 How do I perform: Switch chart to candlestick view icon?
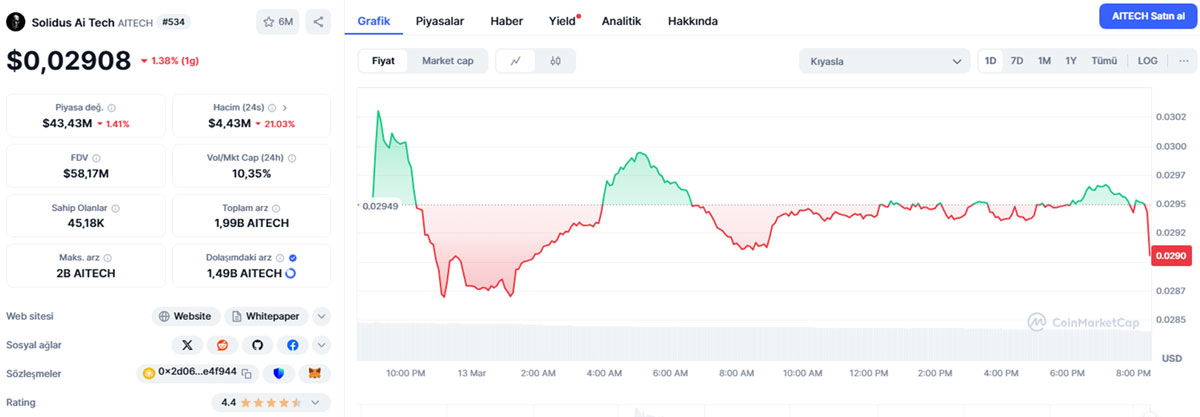pyautogui.click(x=555, y=61)
